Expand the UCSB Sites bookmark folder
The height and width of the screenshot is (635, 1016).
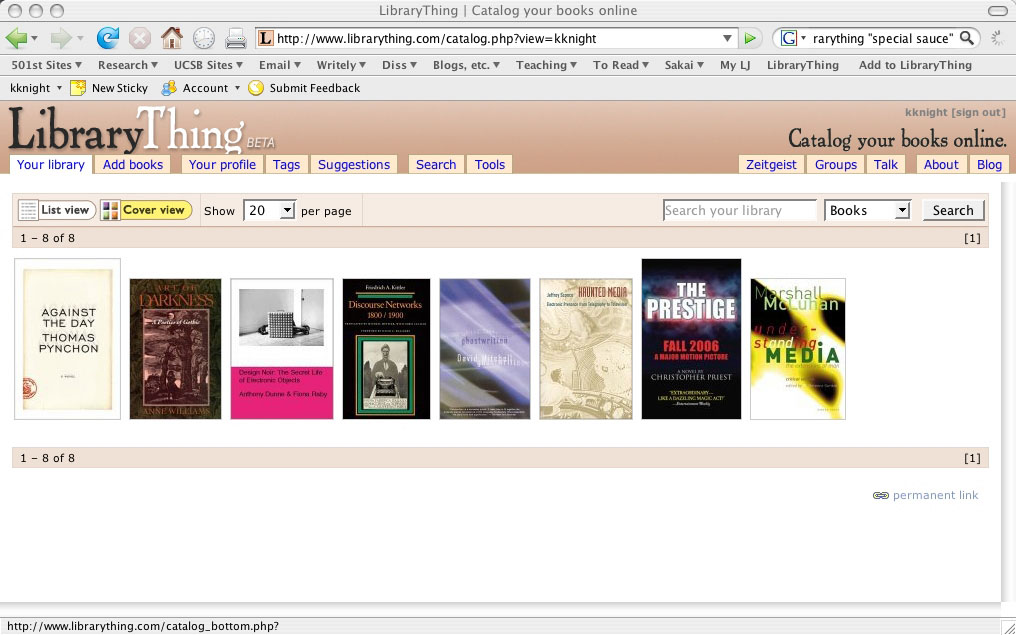[x=208, y=65]
